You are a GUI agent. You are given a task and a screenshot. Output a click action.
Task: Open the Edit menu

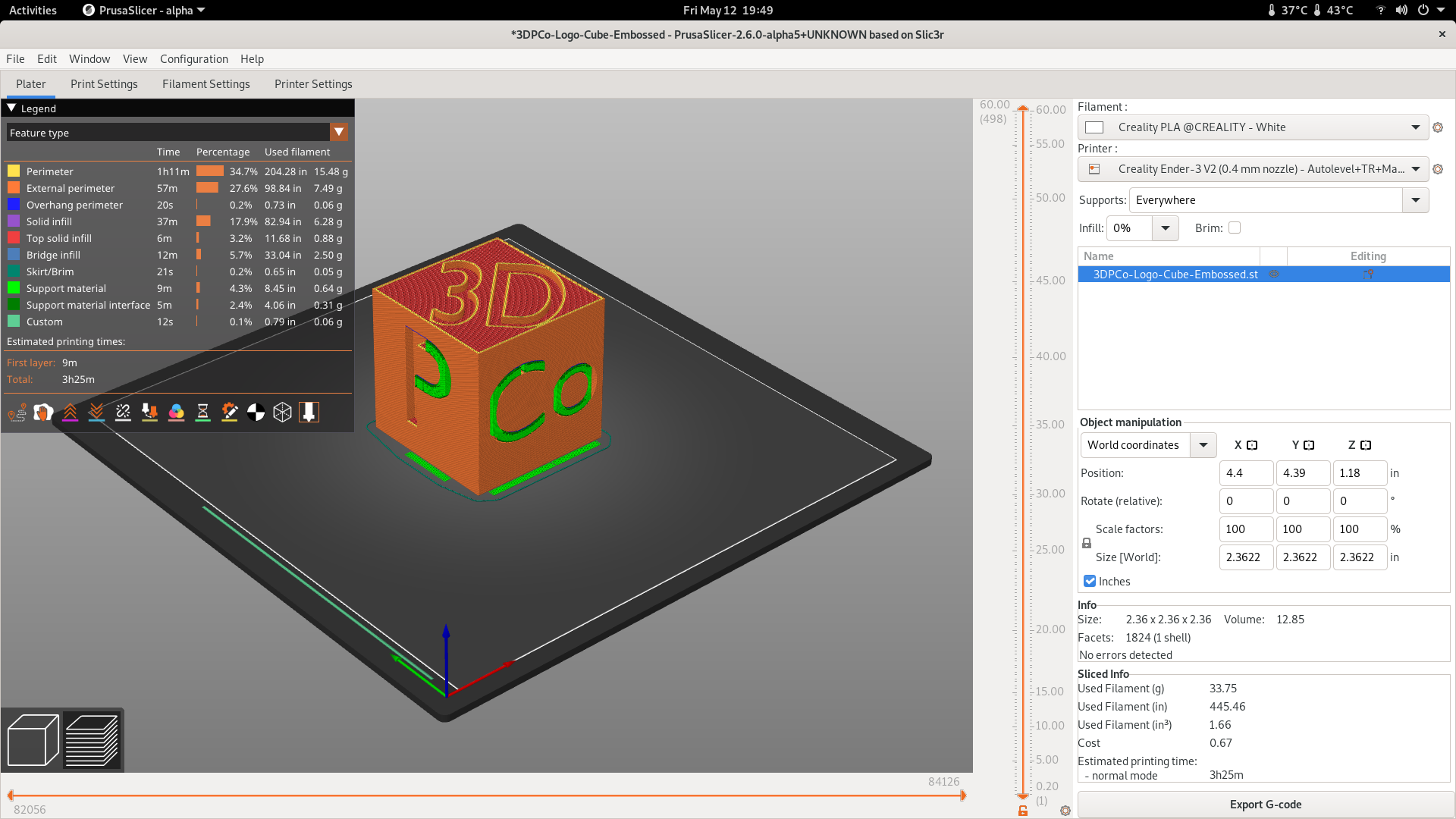coord(47,59)
